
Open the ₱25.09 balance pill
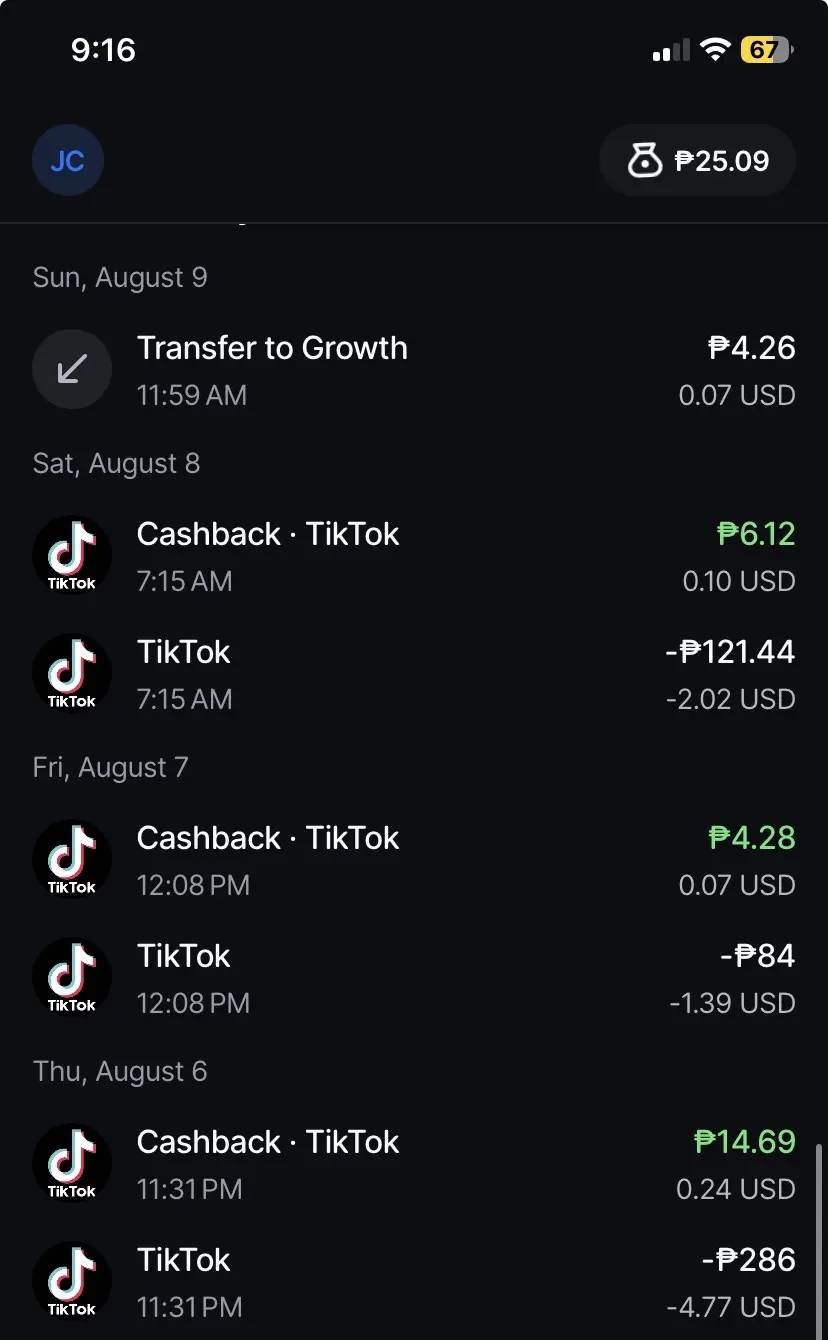698,160
